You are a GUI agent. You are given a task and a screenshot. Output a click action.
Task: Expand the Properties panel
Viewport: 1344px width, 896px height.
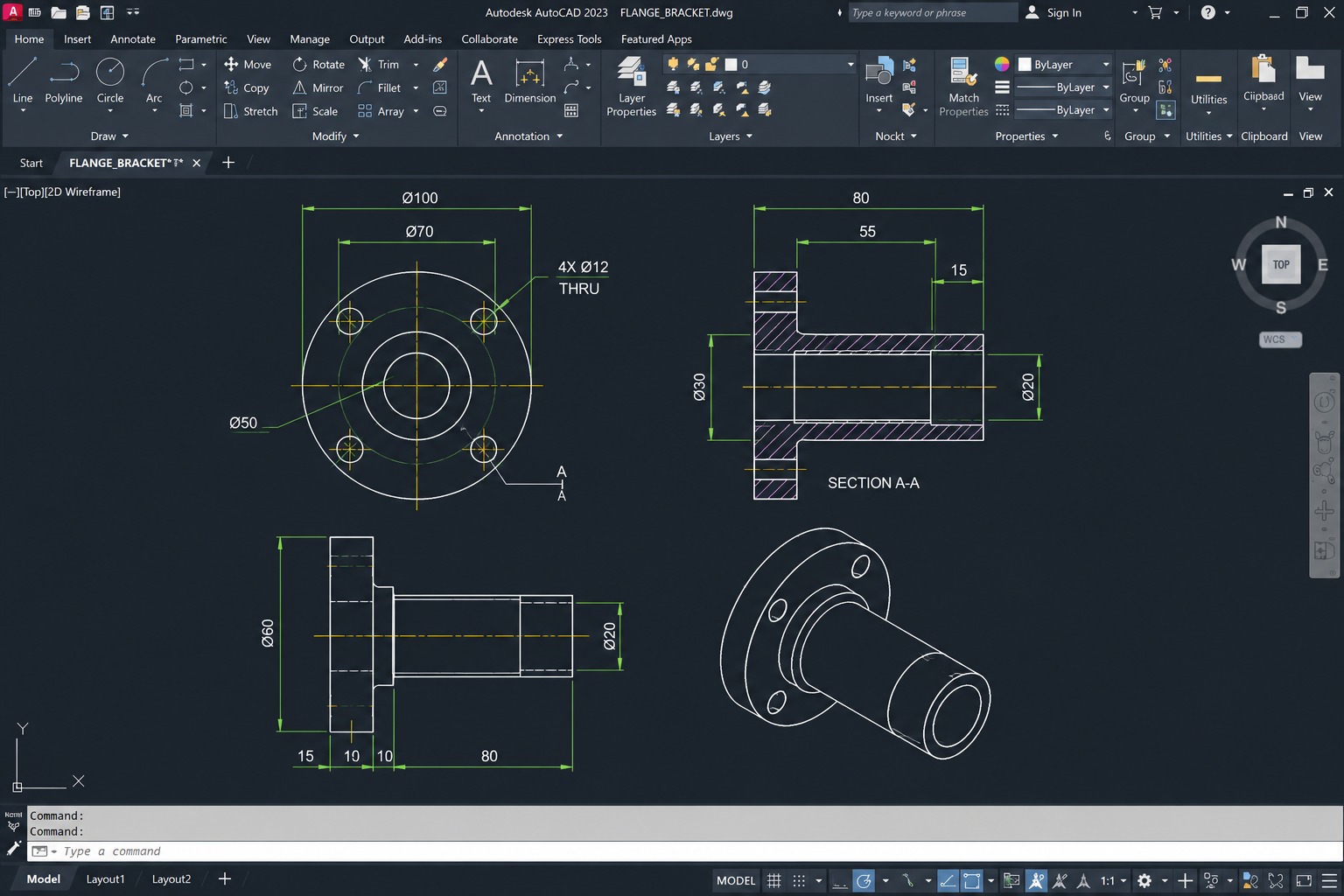pyautogui.click(x=1026, y=136)
